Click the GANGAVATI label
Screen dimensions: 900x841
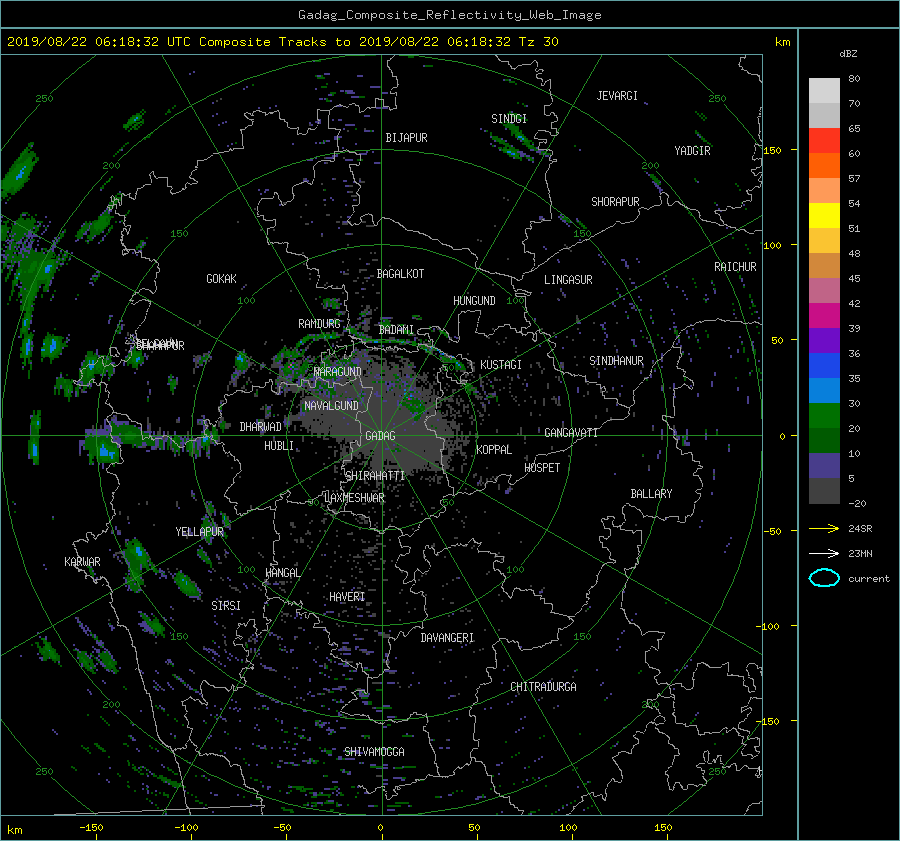tap(571, 433)
